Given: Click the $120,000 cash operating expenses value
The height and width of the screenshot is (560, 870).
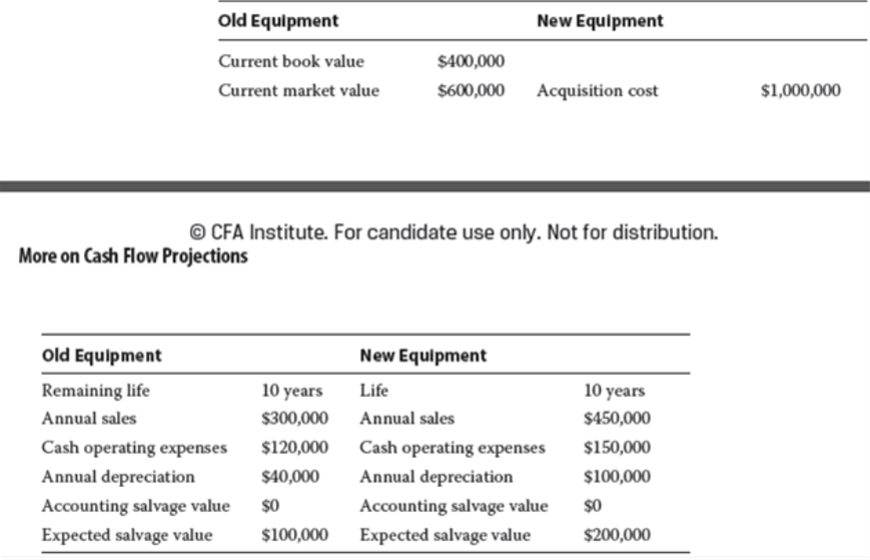Looking at the screenshot, I should click(294, 448).
